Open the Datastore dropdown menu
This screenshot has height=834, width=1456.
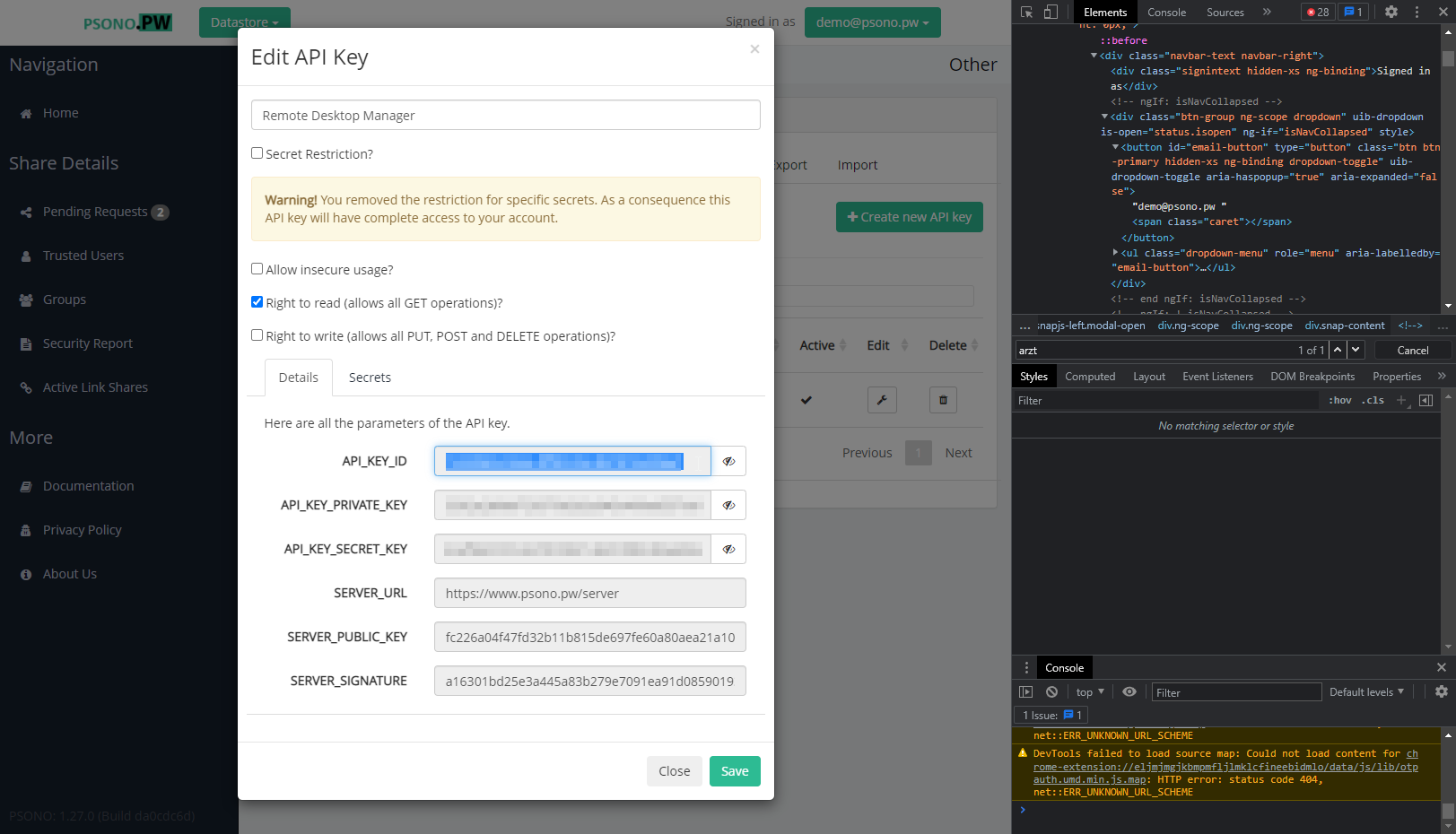tap(244, 22)
